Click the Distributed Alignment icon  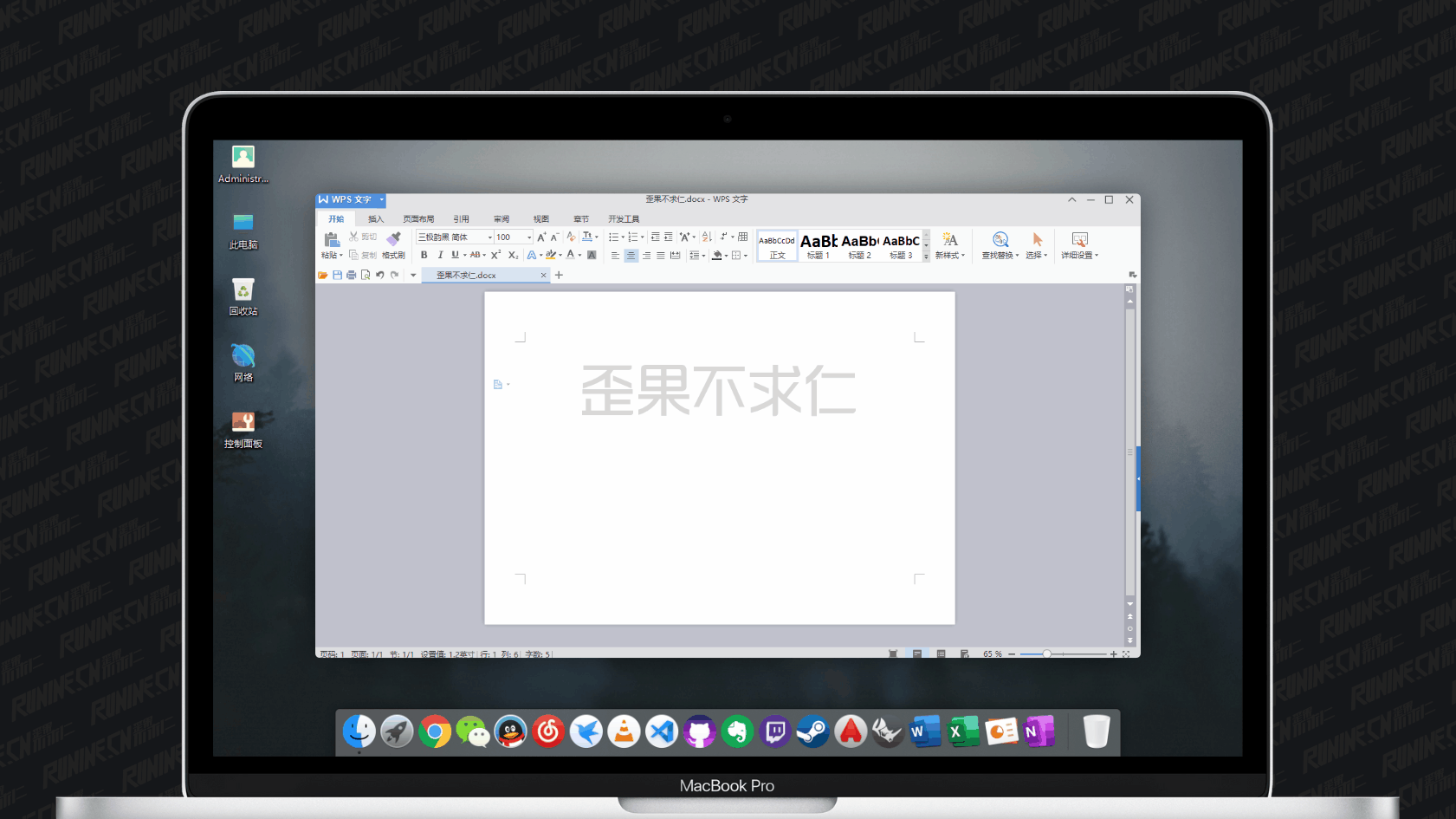pyautogui.click(x=676, y=255)
